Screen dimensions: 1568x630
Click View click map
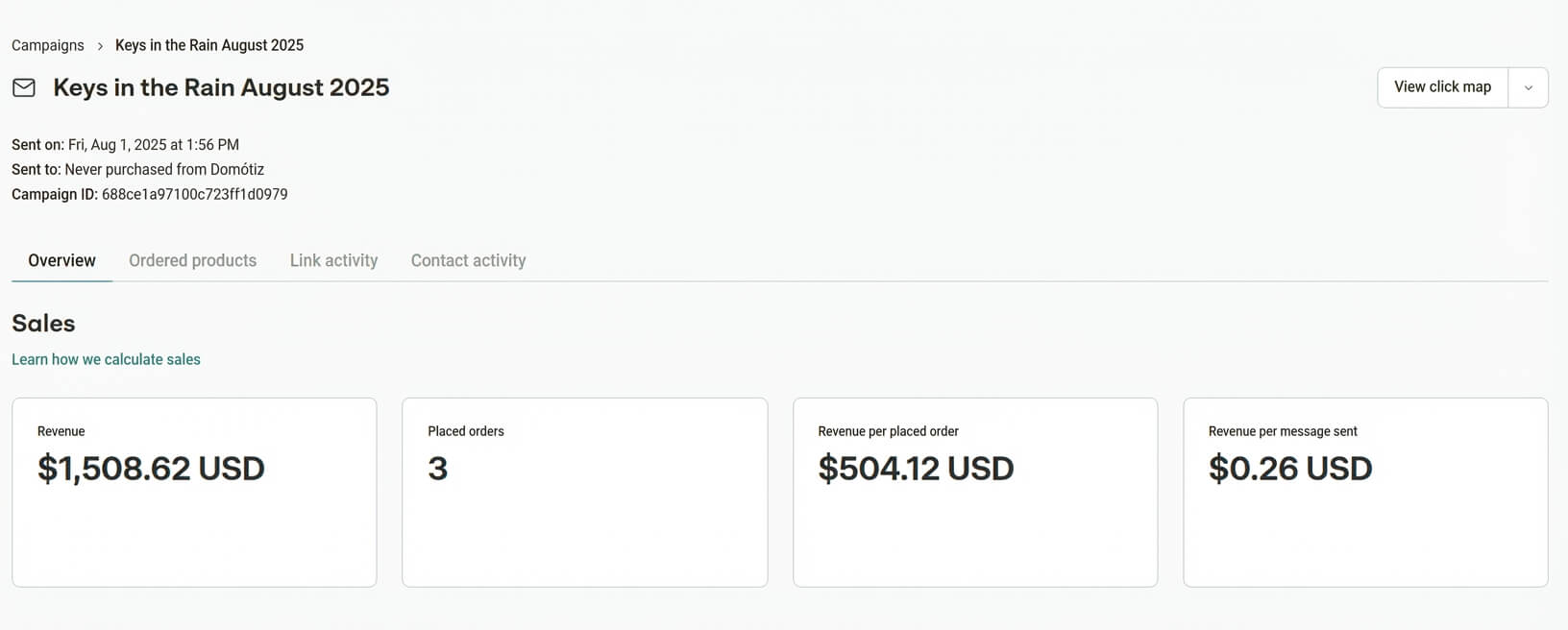[1441, 86]
